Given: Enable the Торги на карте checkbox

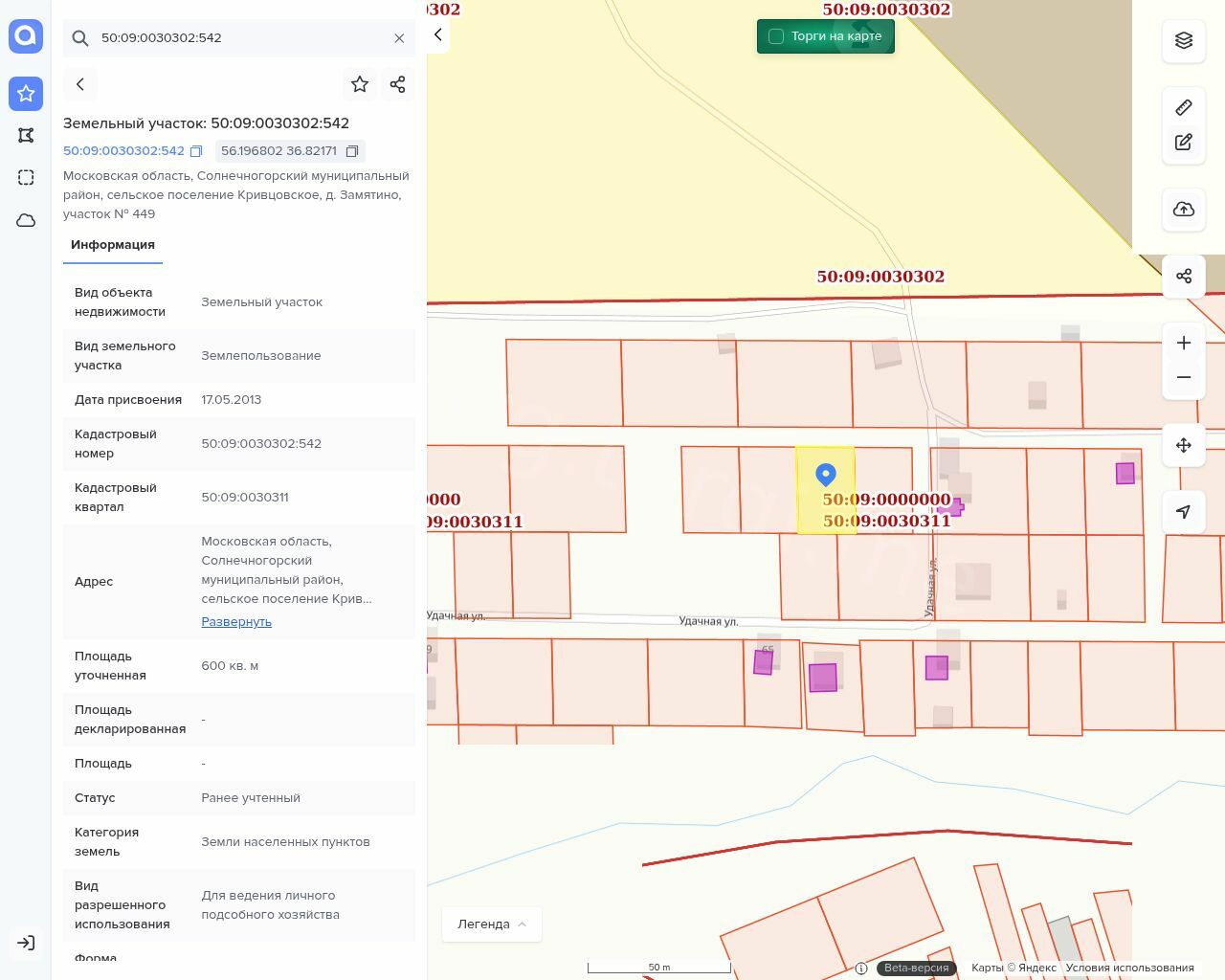Looking at the screenshot, I should [776, 36].
